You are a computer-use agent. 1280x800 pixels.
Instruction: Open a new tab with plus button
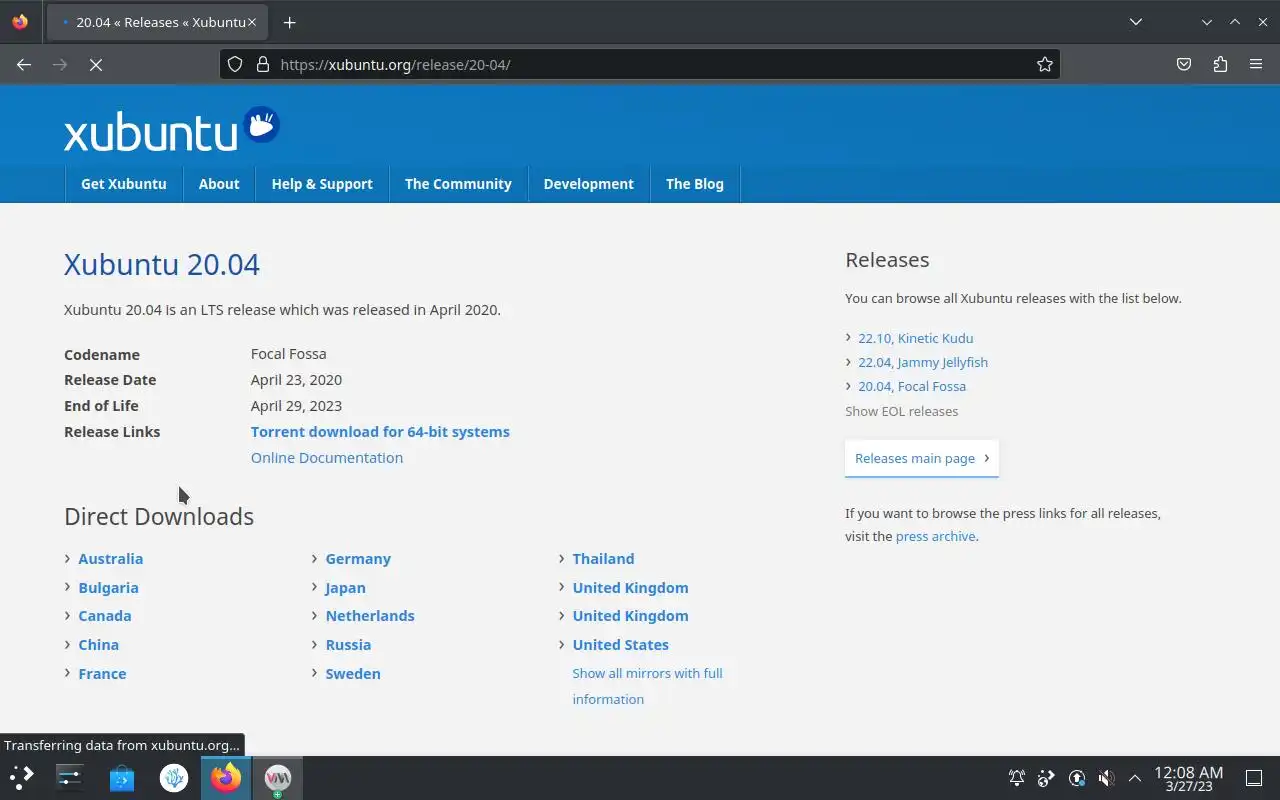[x=289, y=22]
